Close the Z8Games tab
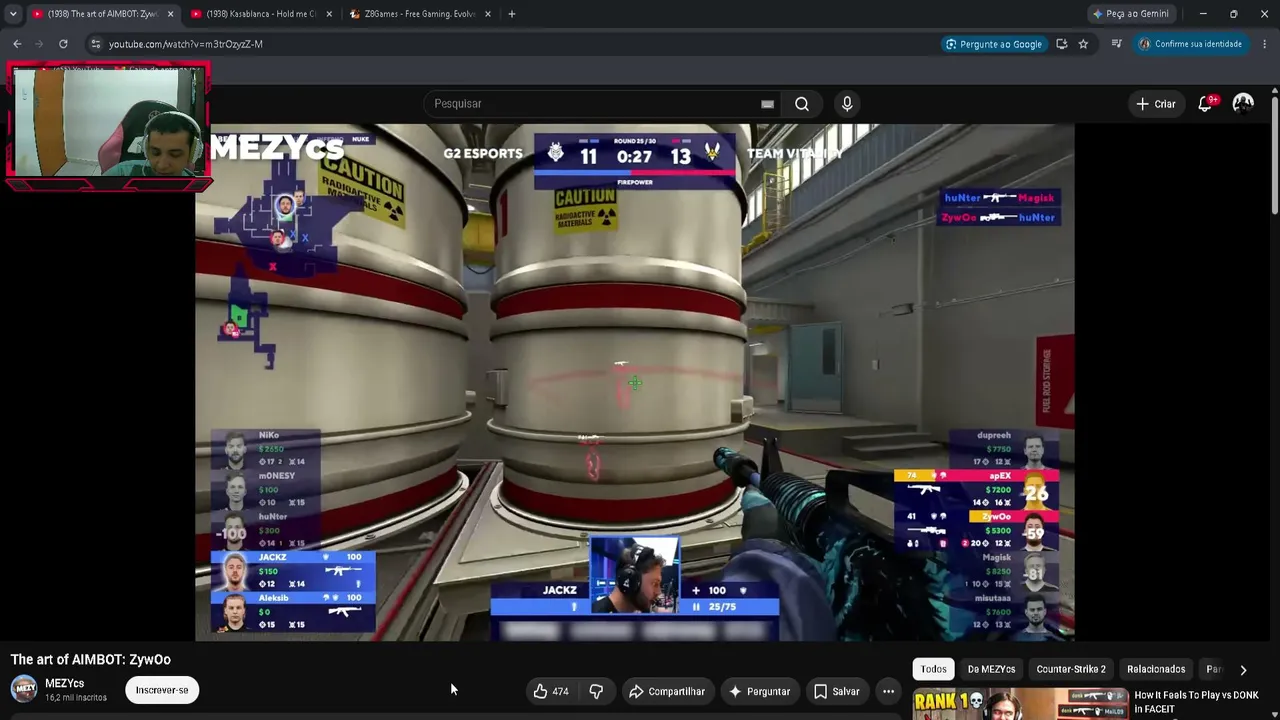Screen dimensions: 1280x720 488,14
